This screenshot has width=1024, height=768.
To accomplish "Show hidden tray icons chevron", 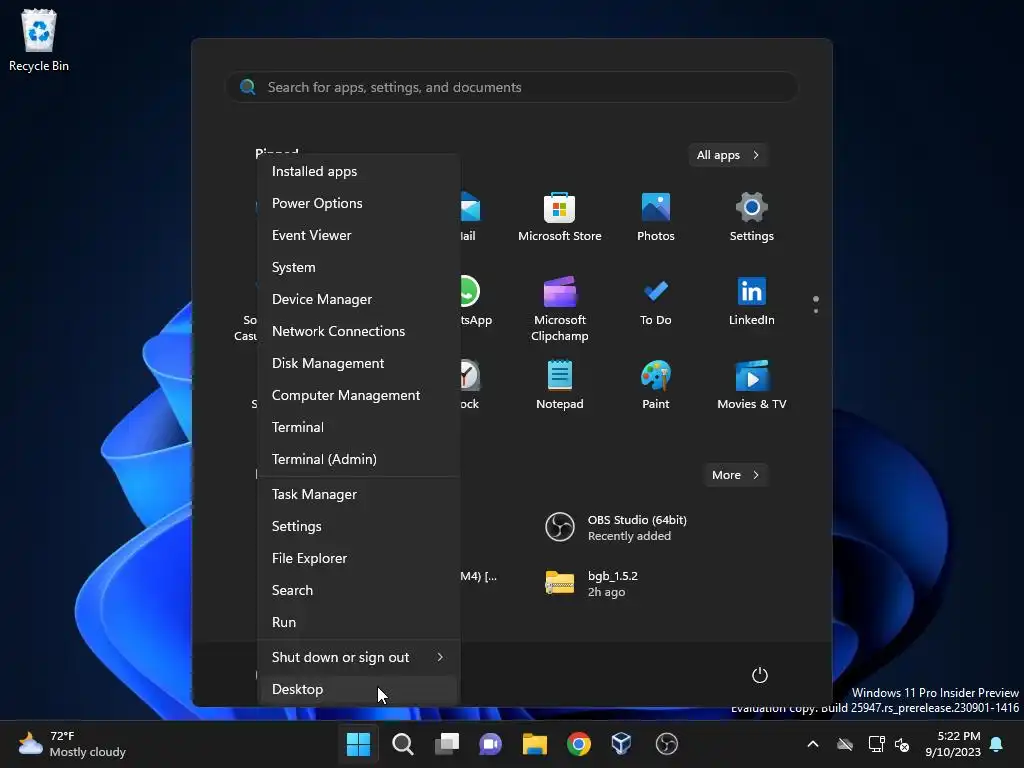I will pyautogui.click(x=813, y=744).
